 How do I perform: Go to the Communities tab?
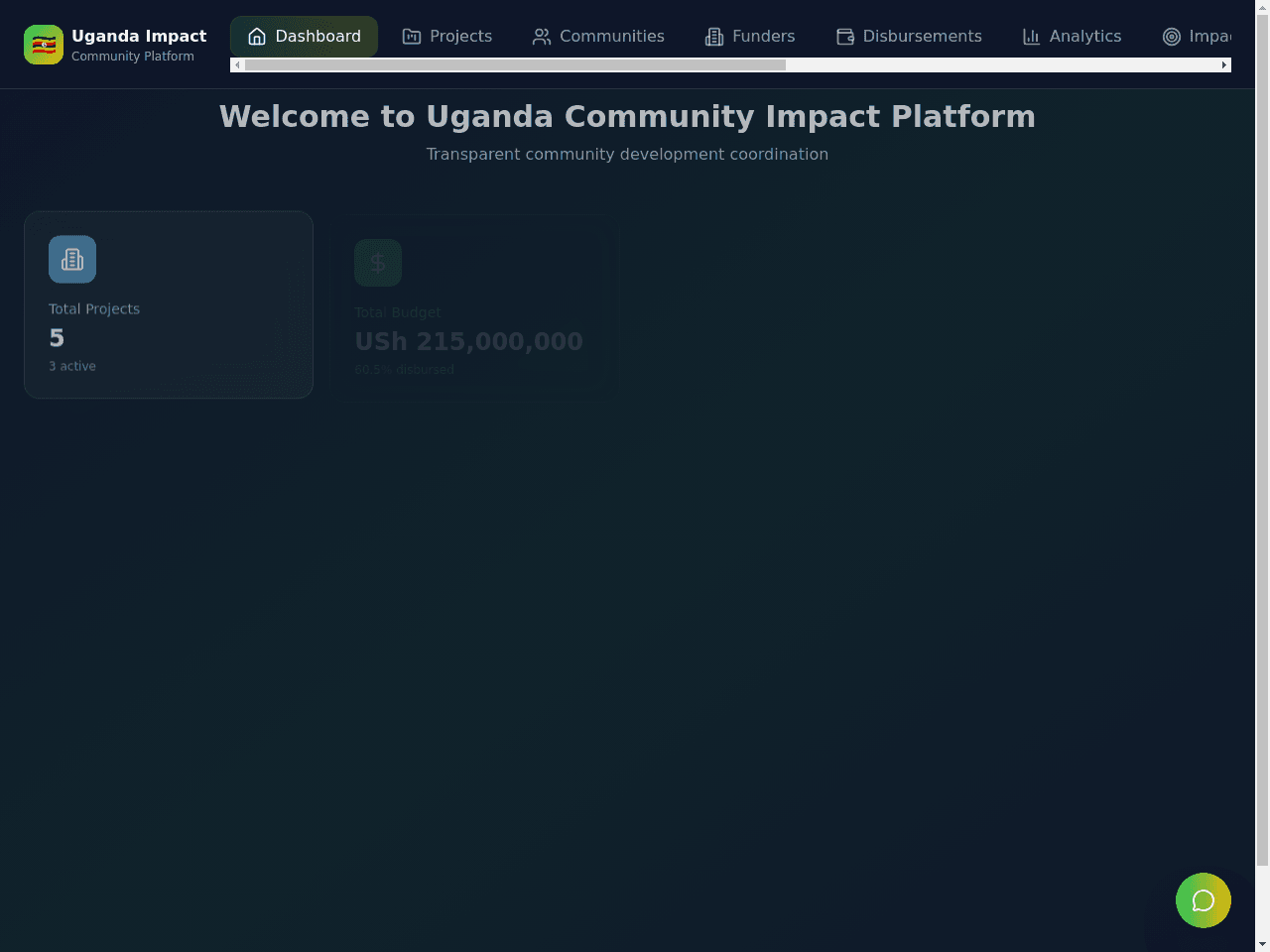coord(598,37)
